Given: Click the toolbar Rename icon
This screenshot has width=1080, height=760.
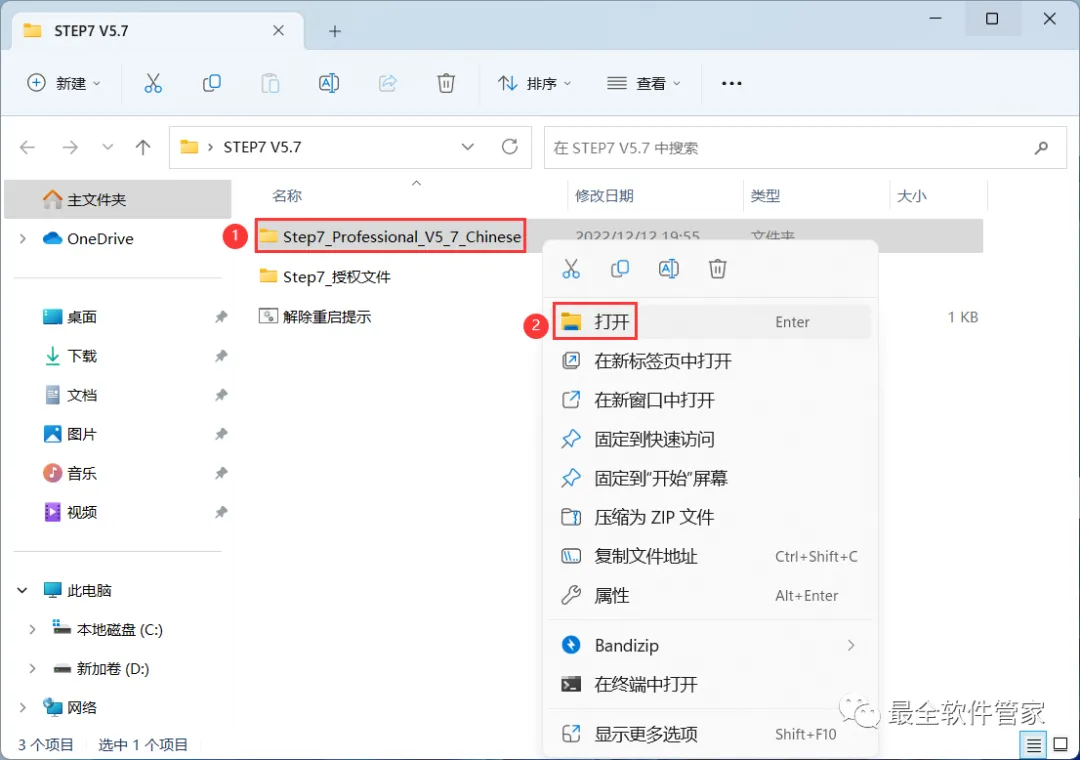Looking at the screenshot, I should pos(329,83).
